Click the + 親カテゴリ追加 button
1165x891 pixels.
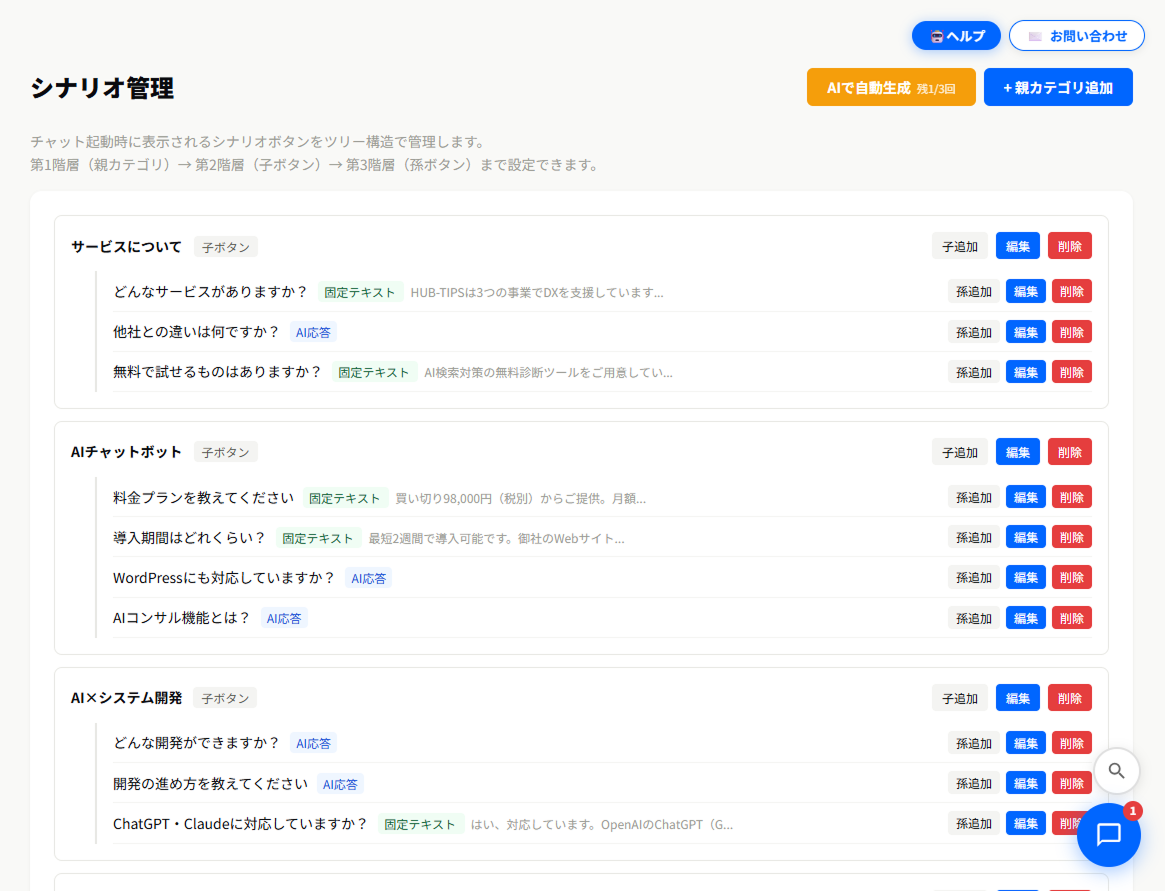(x=1057, y=88)
